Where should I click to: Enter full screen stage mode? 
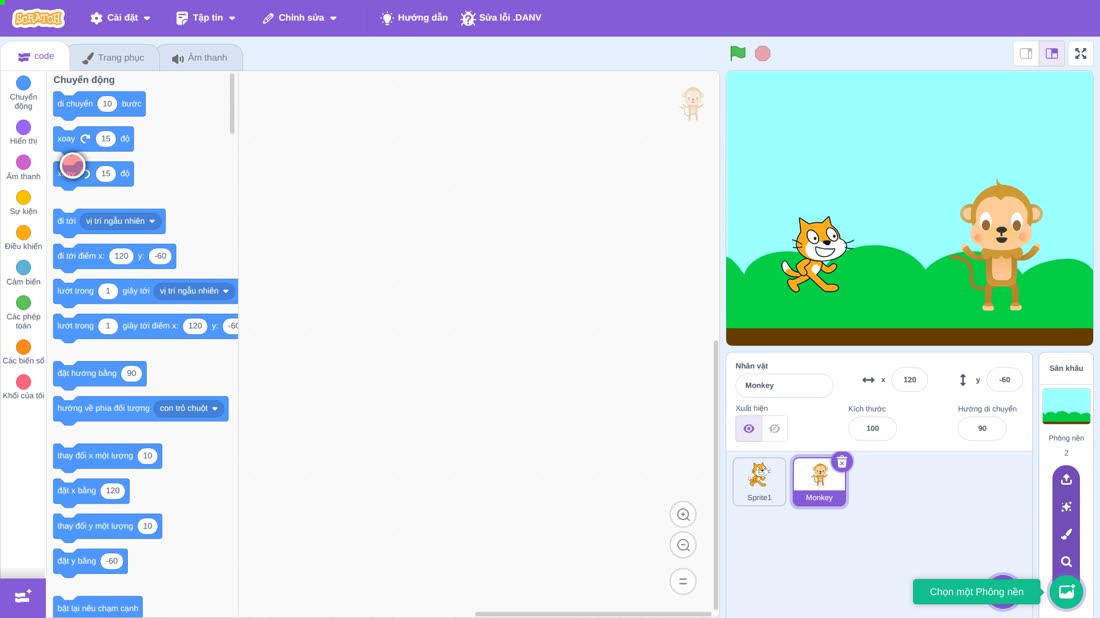point(1080,53)
